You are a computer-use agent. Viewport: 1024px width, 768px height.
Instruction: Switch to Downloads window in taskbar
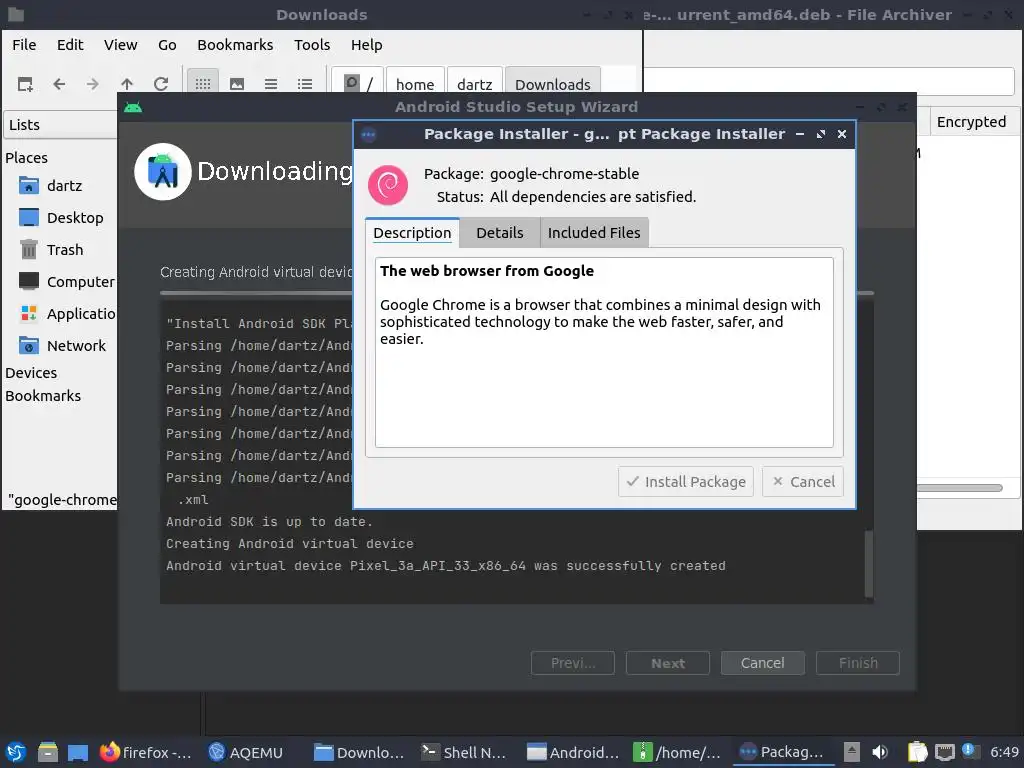[x=359, y=752]
